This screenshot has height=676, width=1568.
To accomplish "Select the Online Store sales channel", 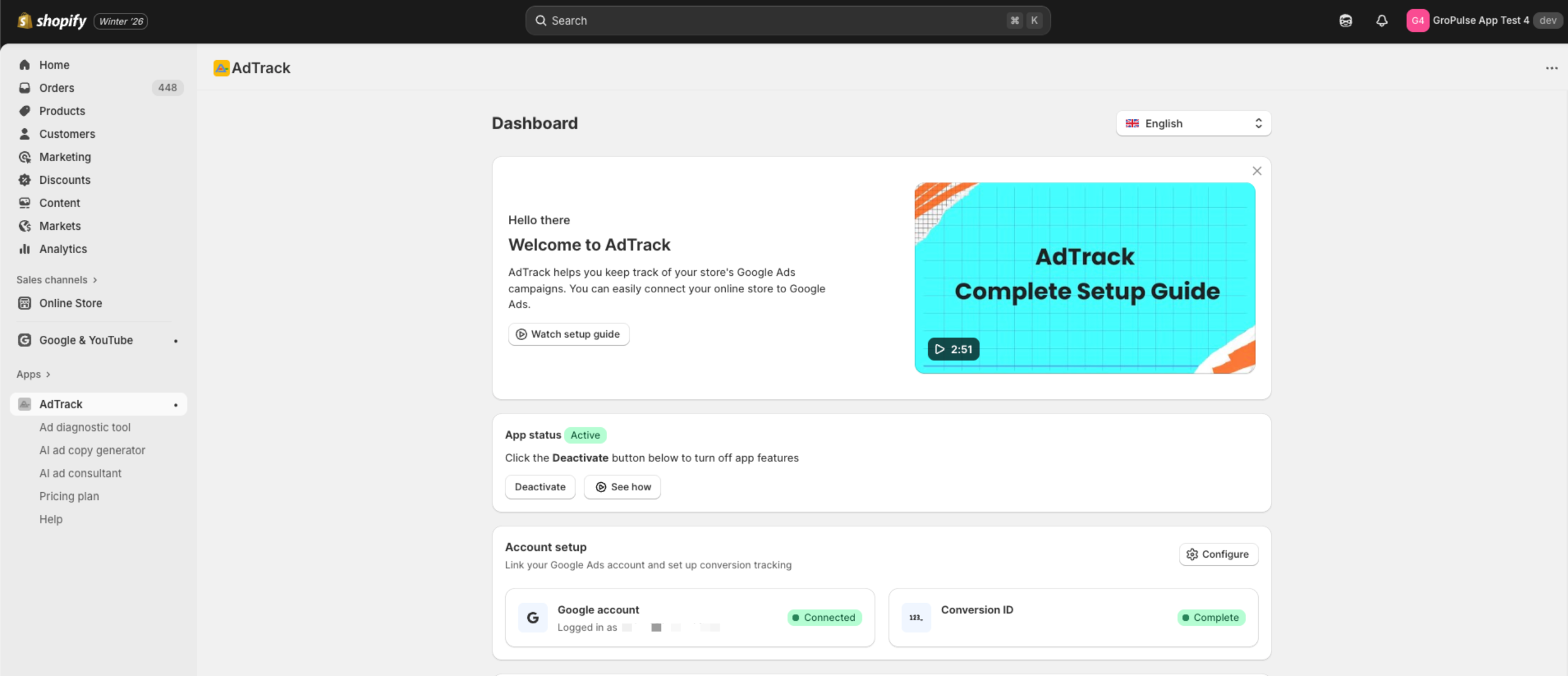I will (71, 303).
